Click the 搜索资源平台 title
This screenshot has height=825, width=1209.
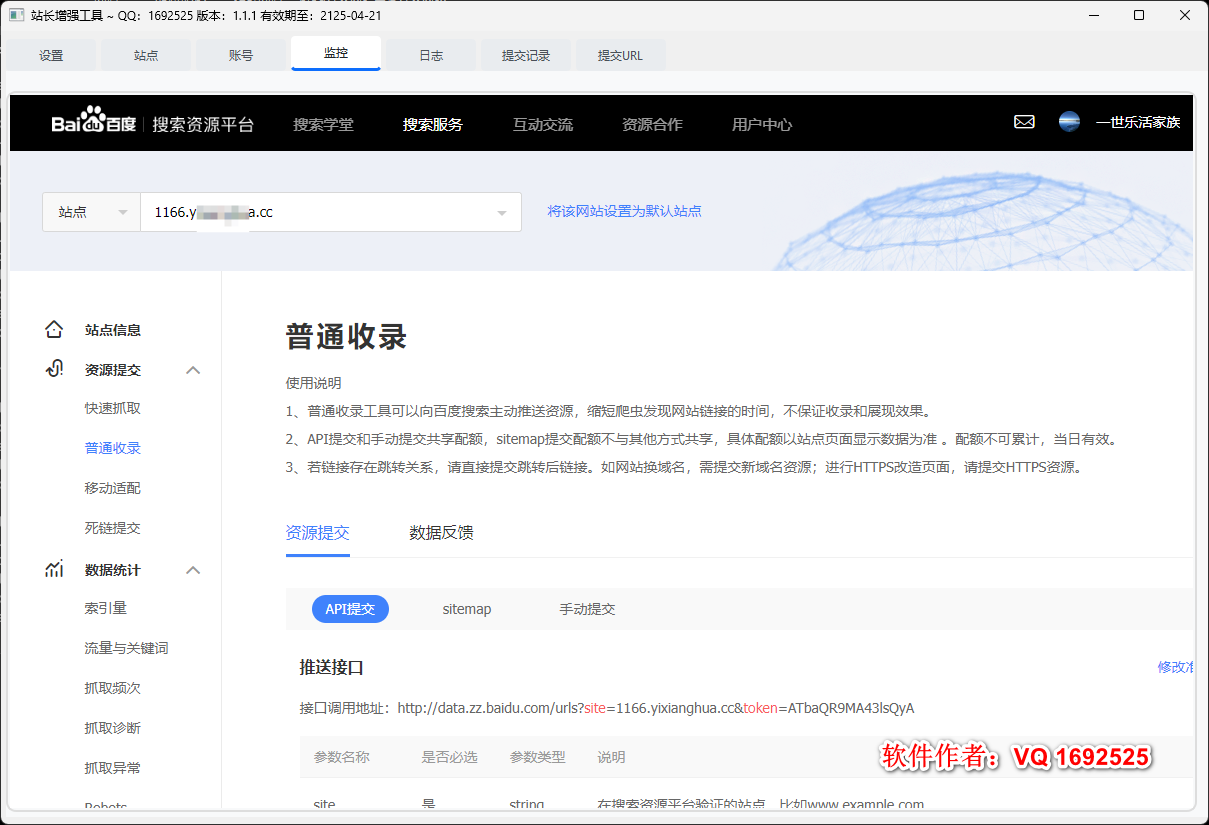(x=203, y=125)
